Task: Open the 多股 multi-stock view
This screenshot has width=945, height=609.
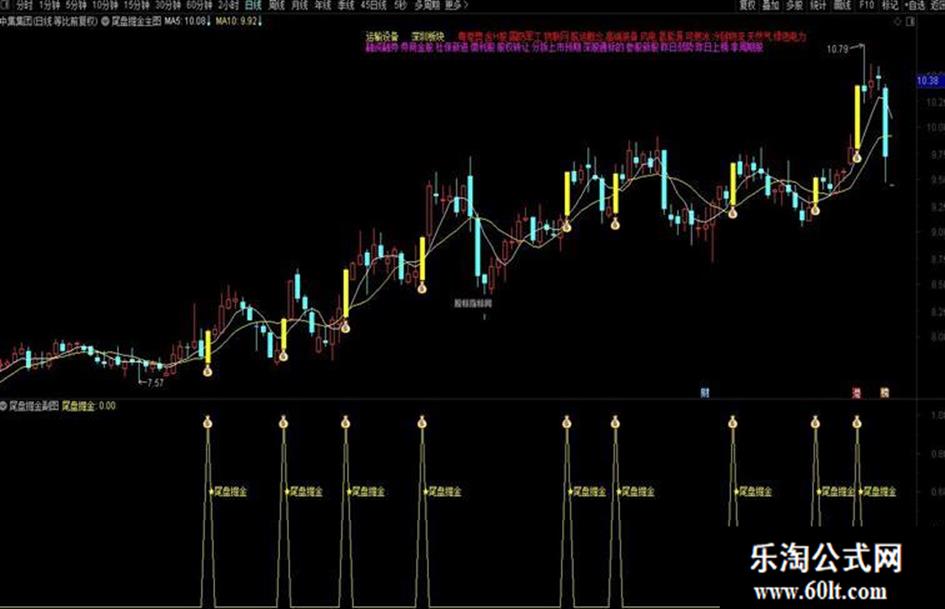Action: point(794,5)
